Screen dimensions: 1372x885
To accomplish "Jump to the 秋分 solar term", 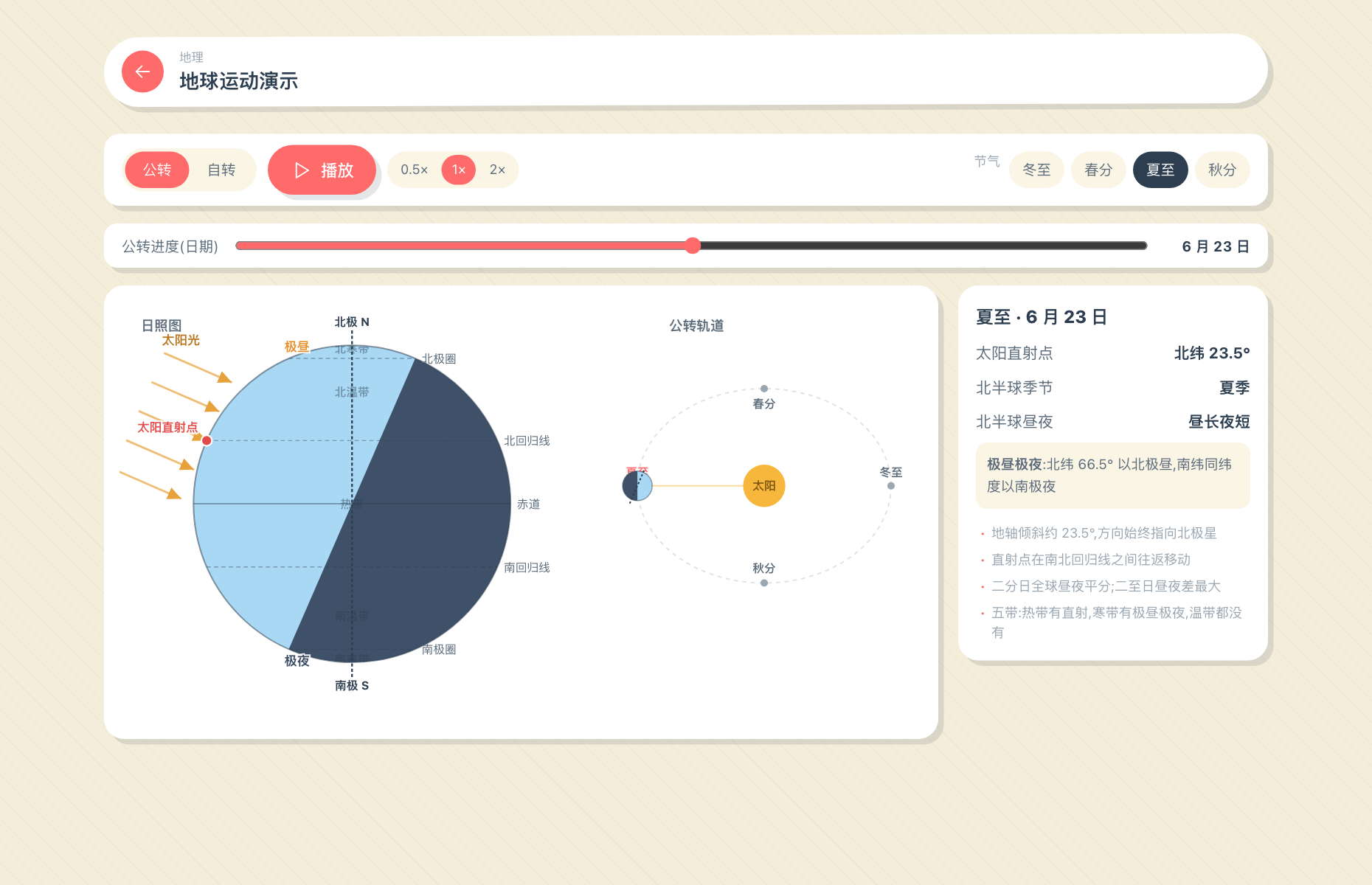I will pos(1222,170).
